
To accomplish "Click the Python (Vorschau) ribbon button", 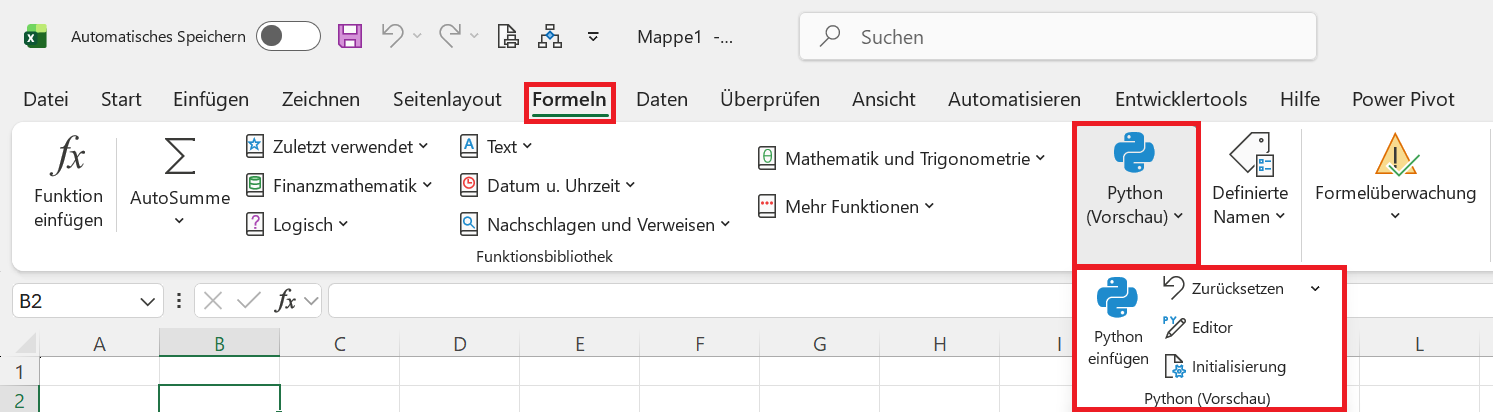I will click(1135, 180).
